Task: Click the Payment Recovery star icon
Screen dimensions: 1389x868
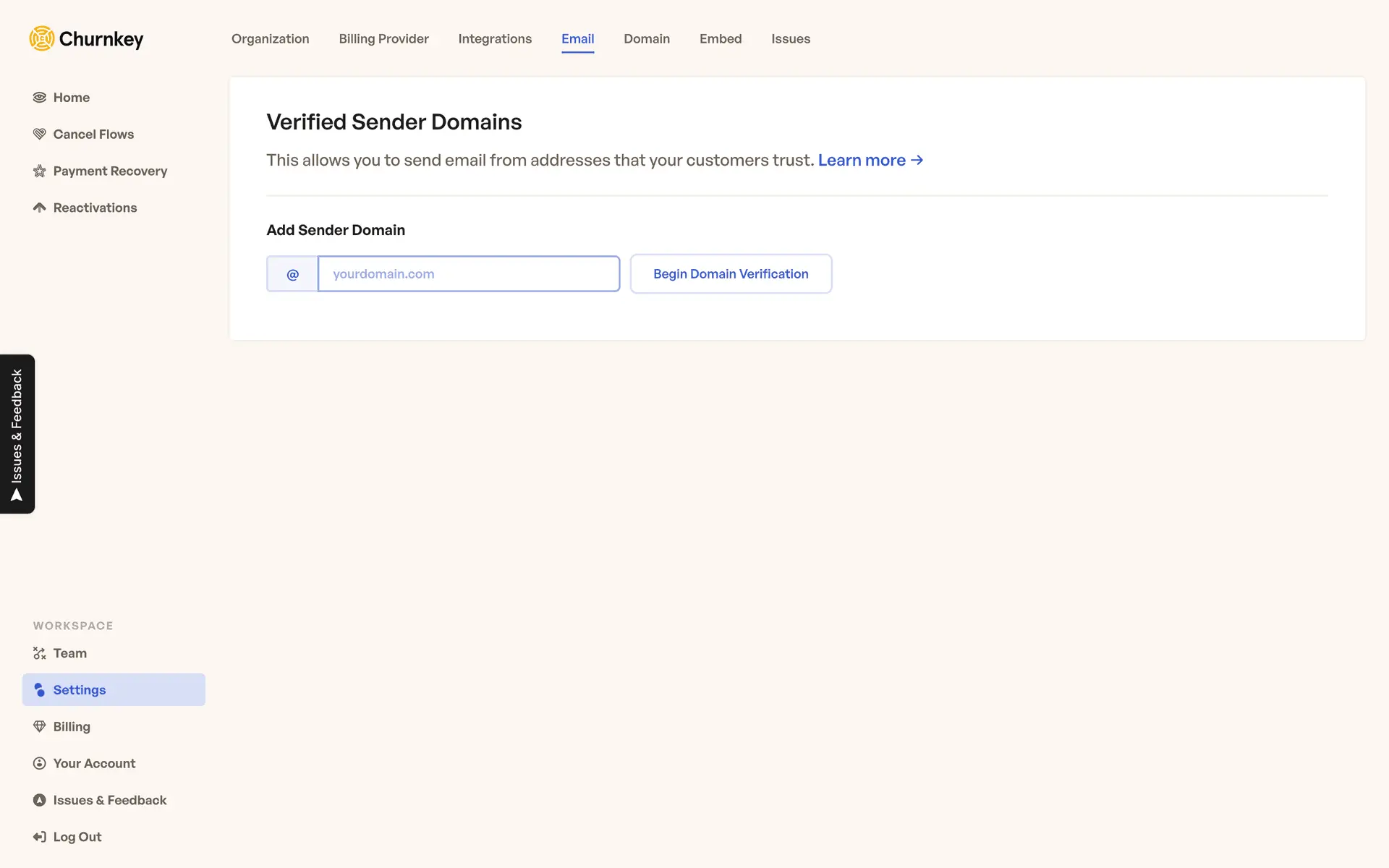Action: pyautogui.click(x=39, y=171)
